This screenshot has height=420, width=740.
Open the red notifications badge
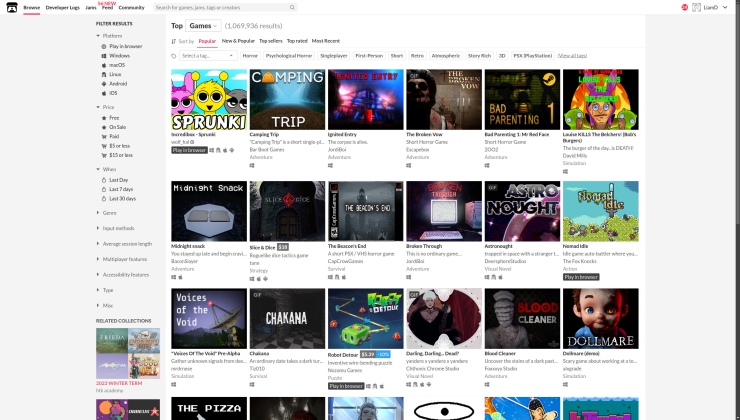tap(684, 7)
